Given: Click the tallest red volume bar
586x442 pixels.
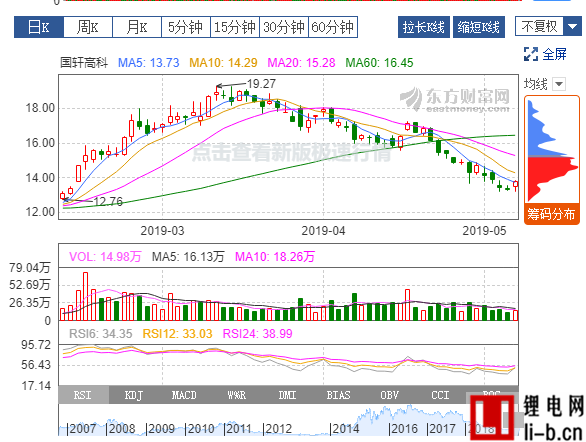Looking at the screenshot, I should point(86,296).
